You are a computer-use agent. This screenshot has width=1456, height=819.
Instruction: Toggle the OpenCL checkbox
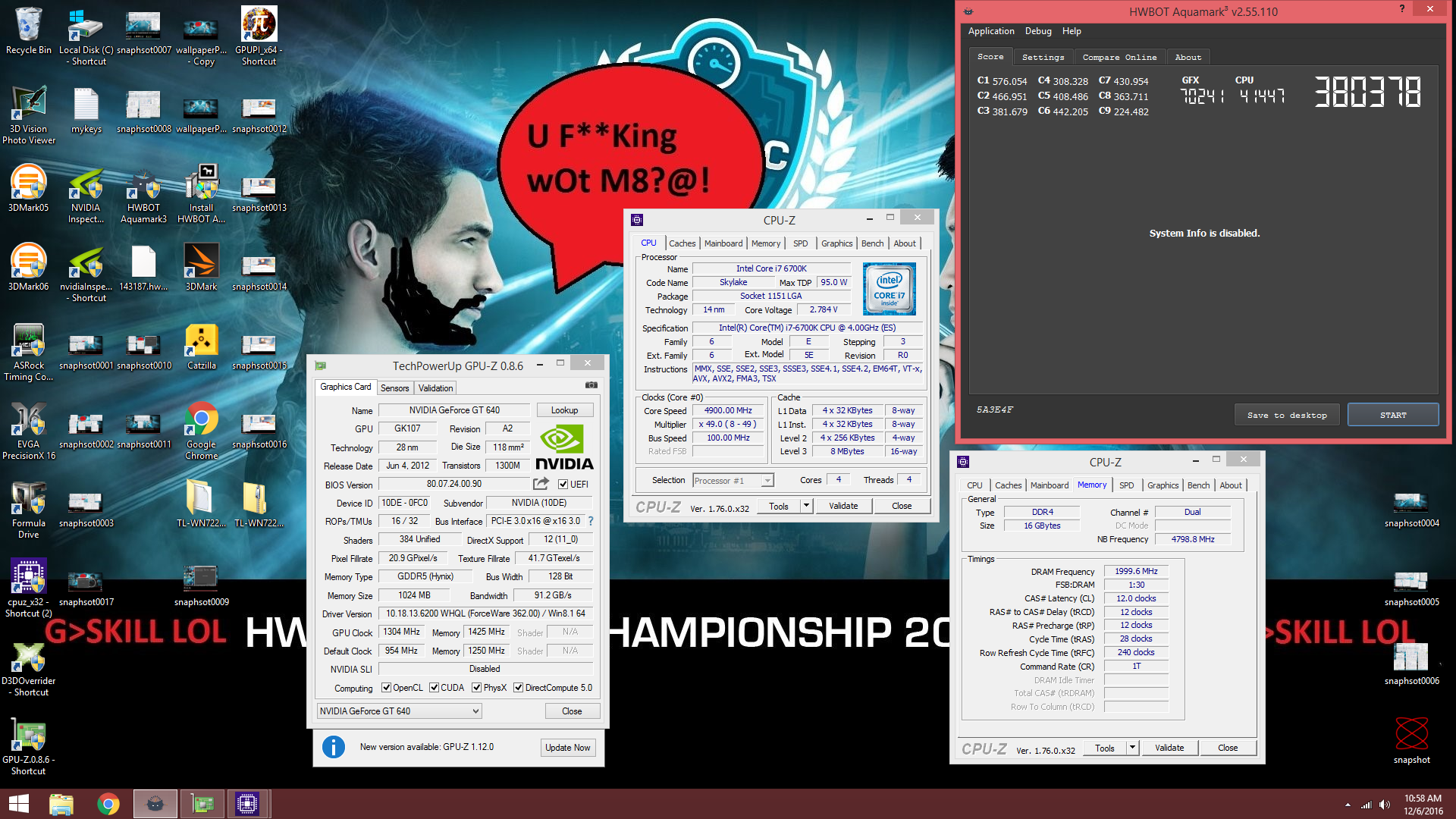pos(386,688)
